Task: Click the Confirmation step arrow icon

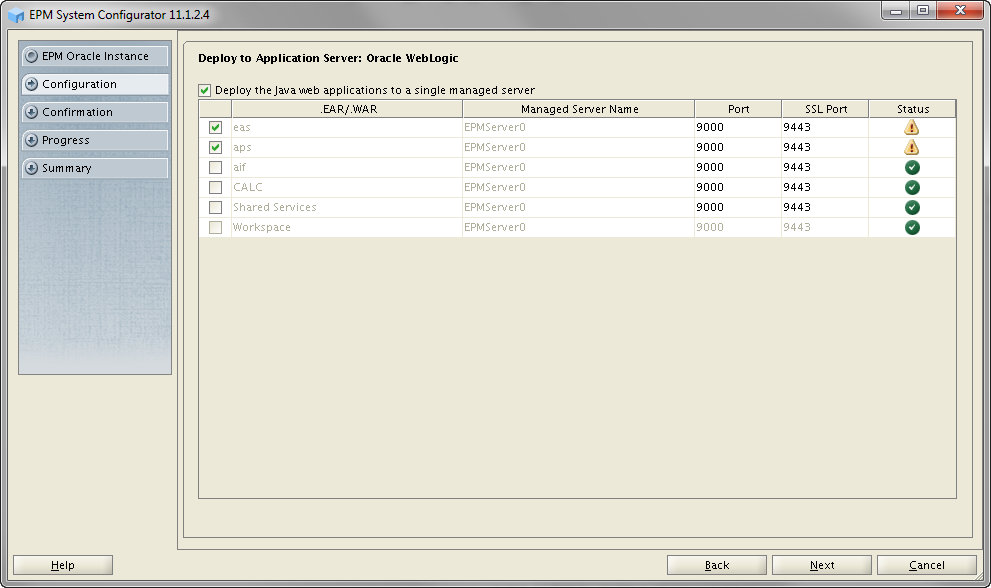Action: [x=31, y=112]
